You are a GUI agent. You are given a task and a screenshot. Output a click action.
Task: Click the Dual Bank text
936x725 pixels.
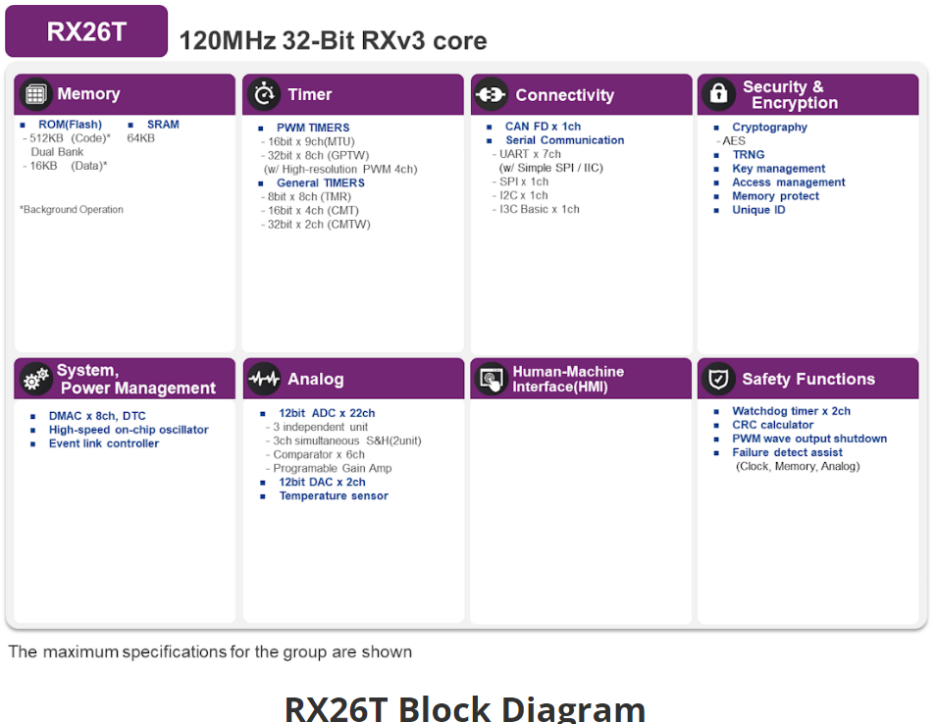pyautogui.click(x=57, y=152)
